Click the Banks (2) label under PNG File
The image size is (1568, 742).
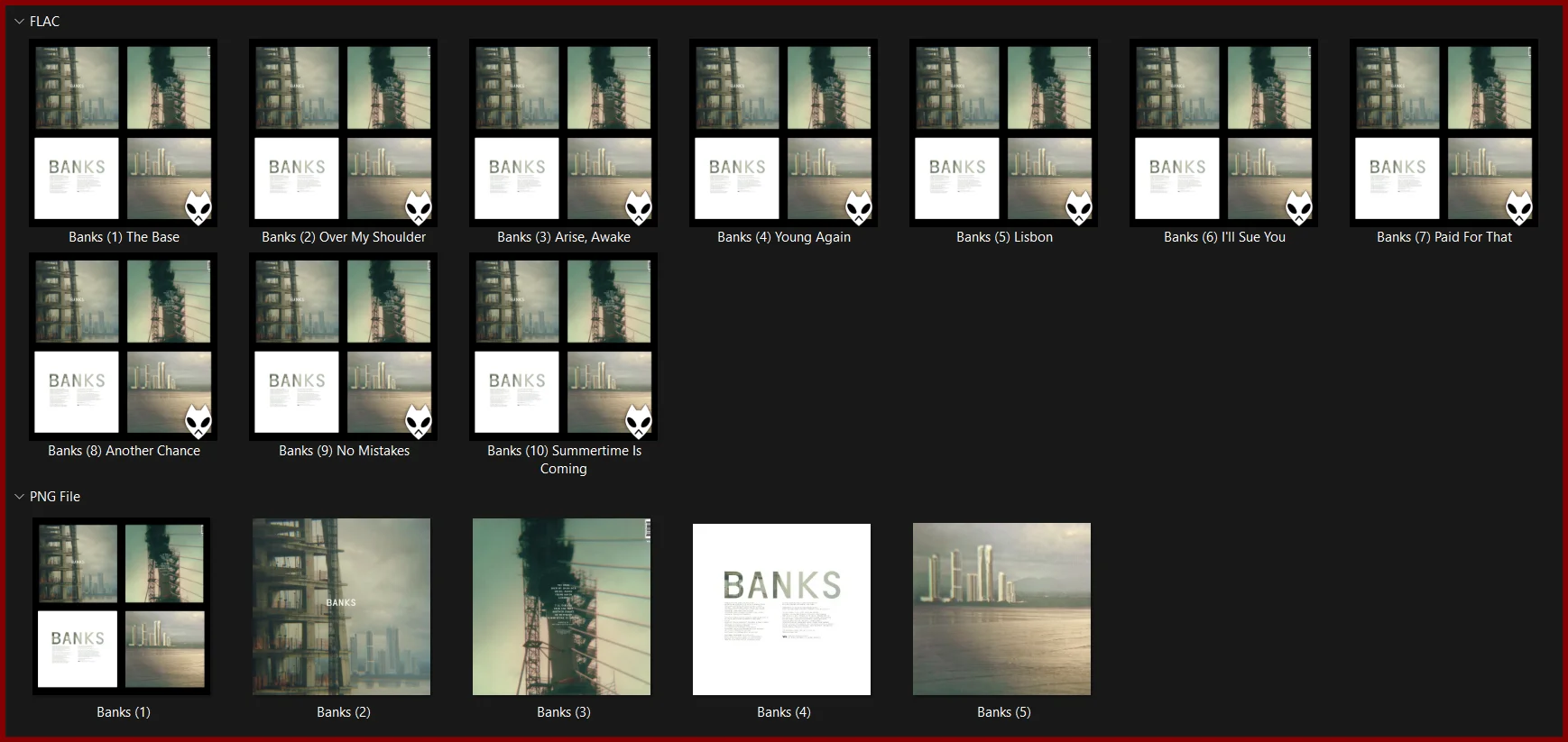click(x=344, y=712)
